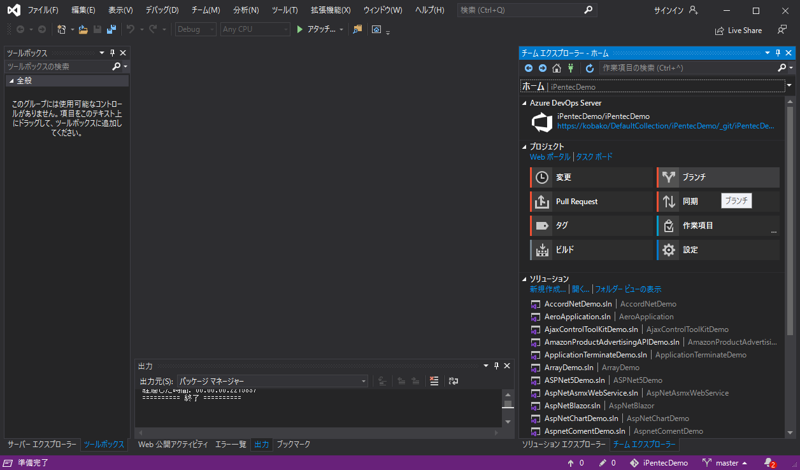Open the feedback icon at top right
The image size is (800, 470).
click(782, 30)
